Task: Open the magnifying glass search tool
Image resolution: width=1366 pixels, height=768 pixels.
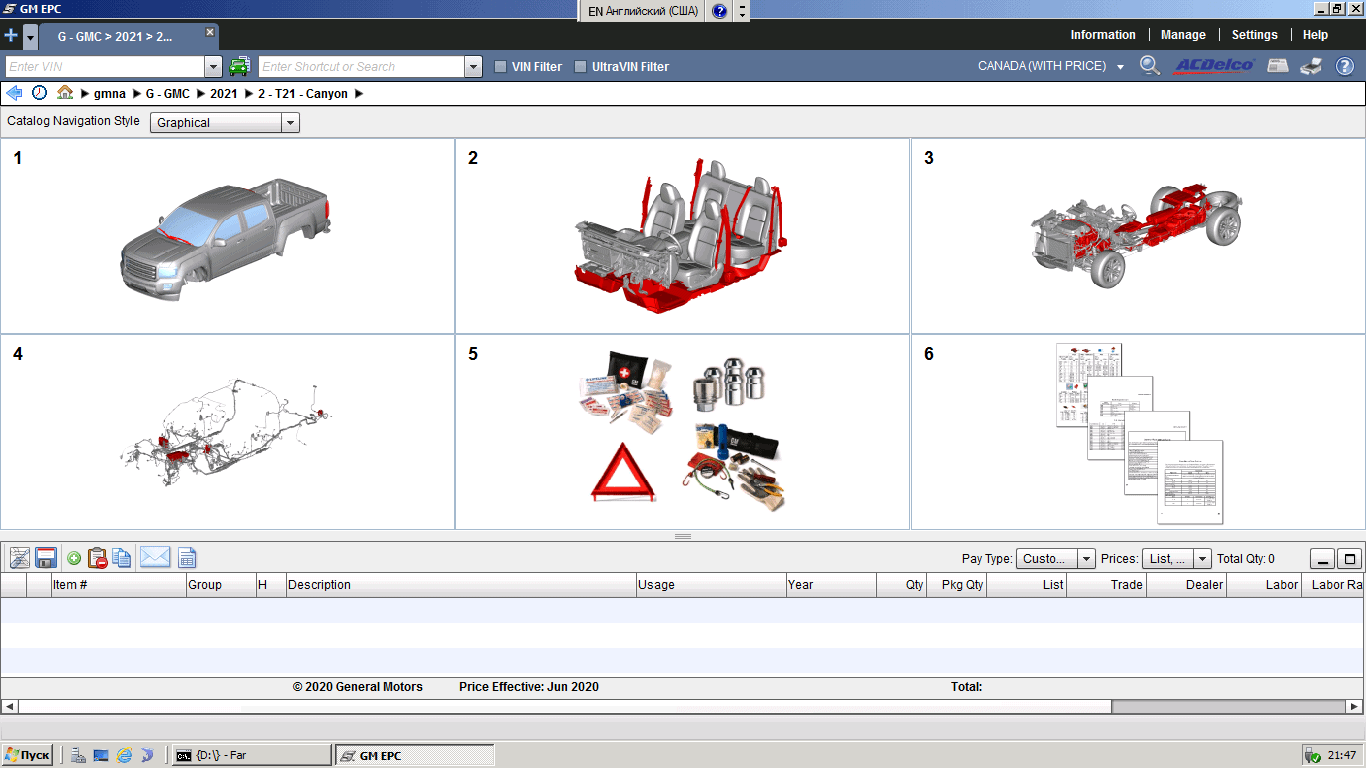Action: [1150, 66]
